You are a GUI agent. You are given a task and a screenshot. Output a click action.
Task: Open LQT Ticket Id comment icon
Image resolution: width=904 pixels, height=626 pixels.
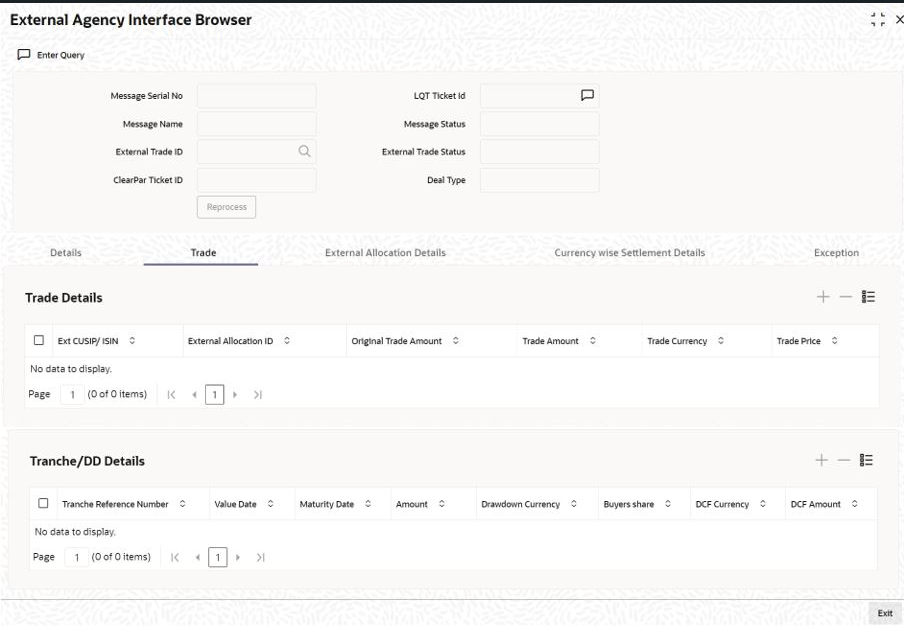click(x=588, y=96)
